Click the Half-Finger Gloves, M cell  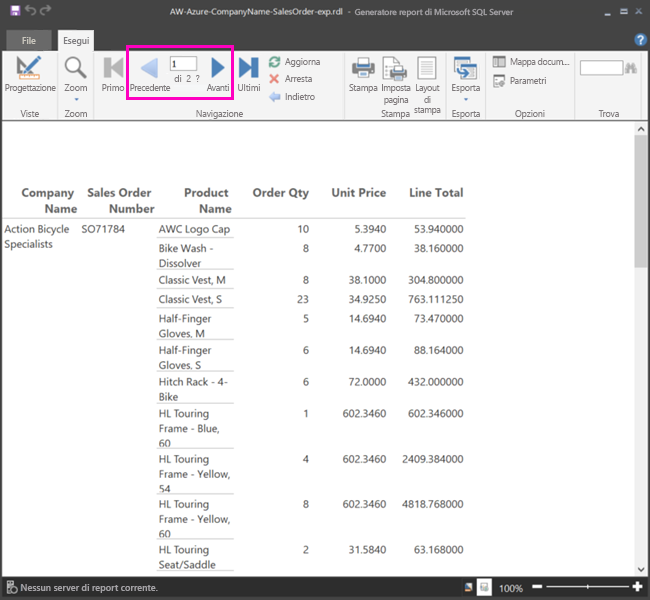click(x=184, y=326)
